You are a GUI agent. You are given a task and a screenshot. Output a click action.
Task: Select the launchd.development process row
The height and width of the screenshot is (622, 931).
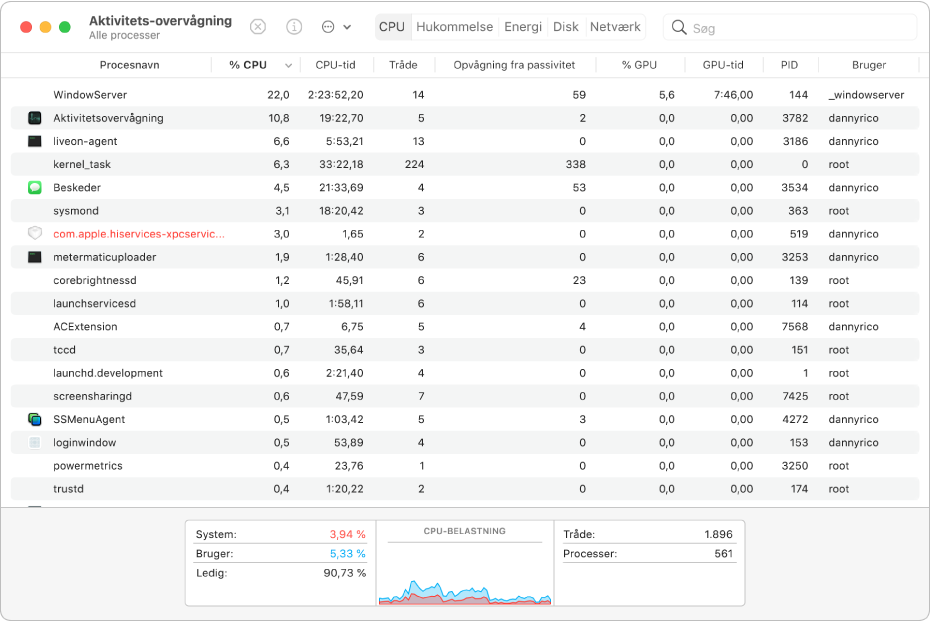465,373
